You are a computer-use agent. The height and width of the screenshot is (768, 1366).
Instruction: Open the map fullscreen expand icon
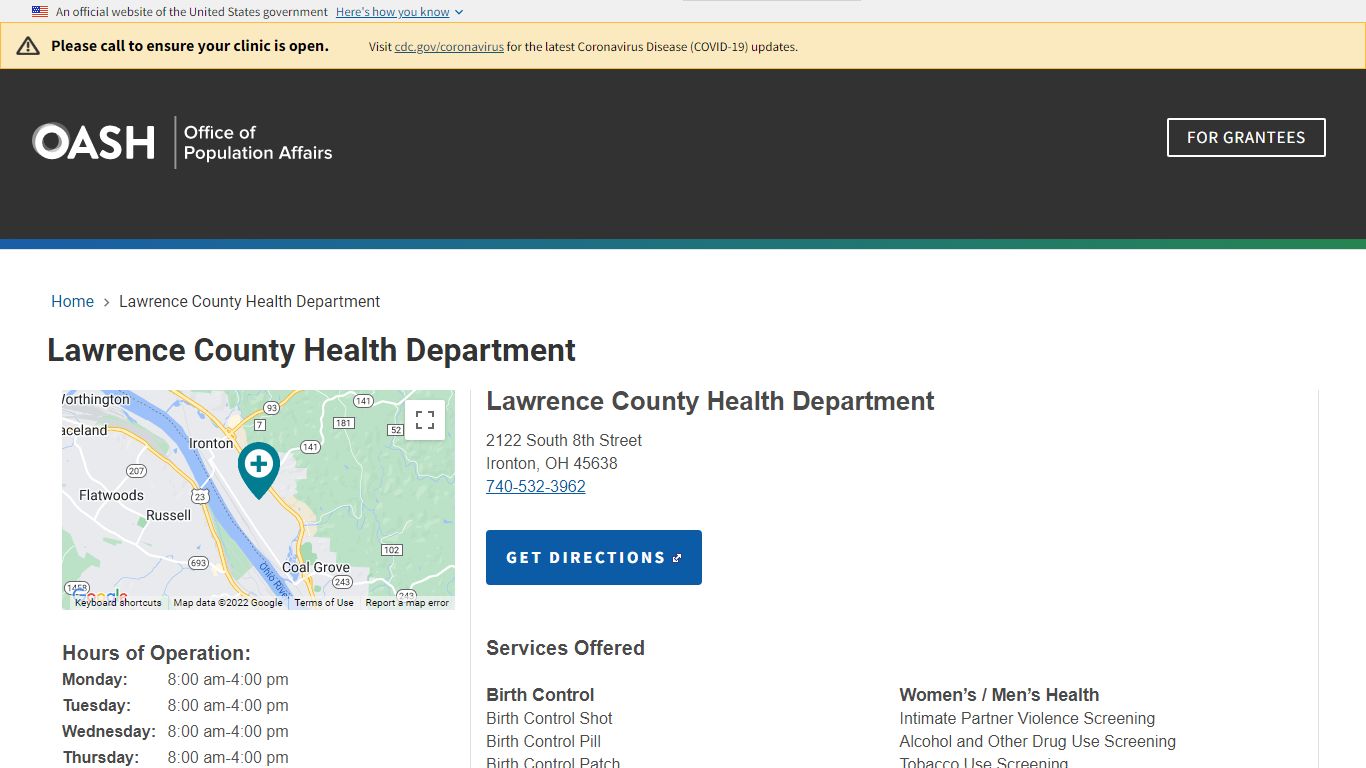(424, 419)
